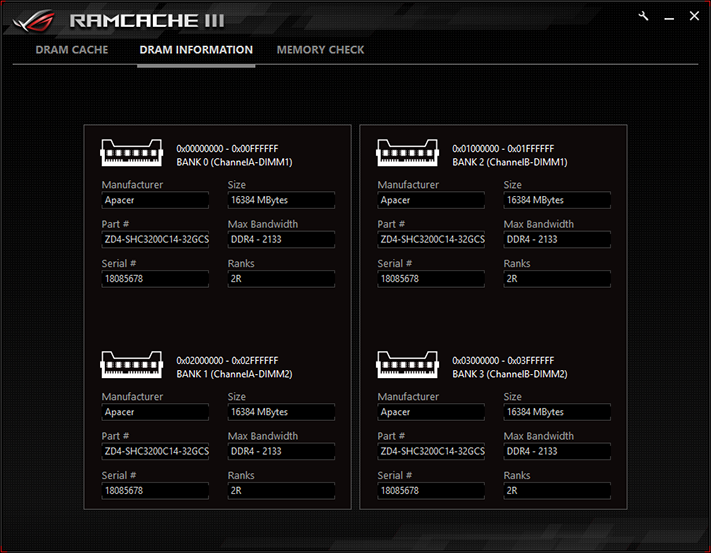Click the BANK 0 memory module icon

pos(131,153)
